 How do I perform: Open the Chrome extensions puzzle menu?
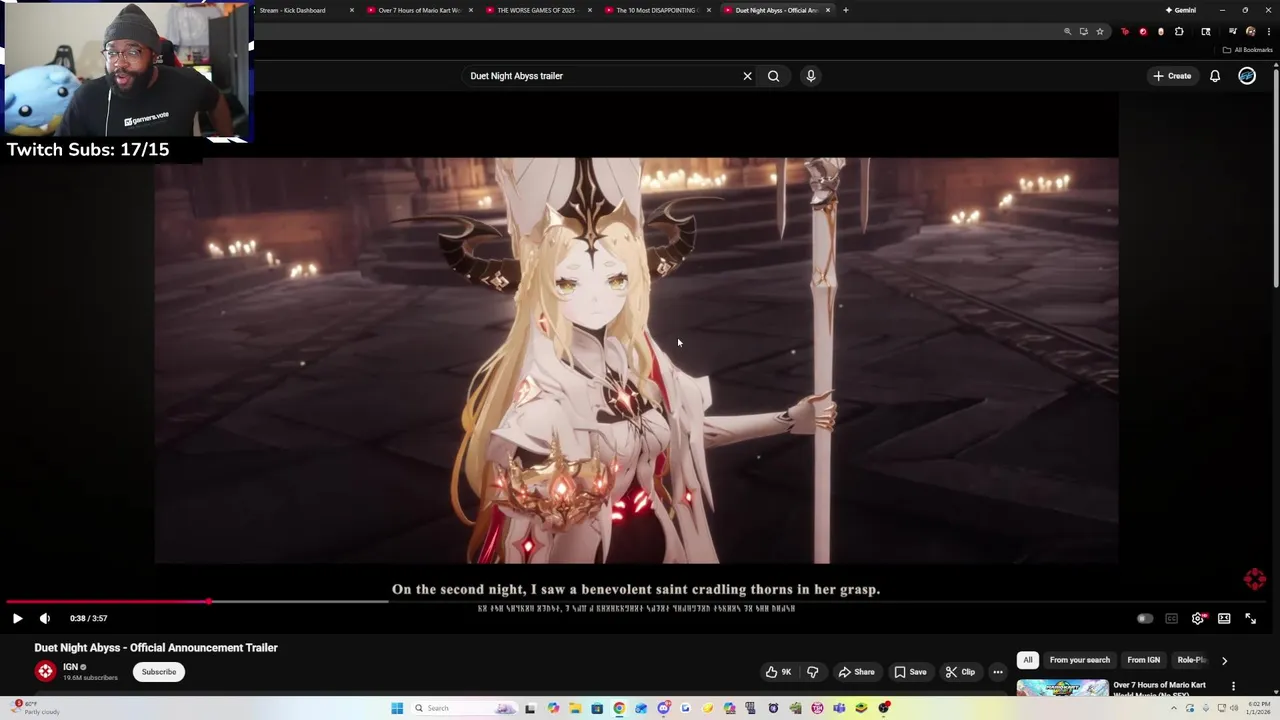(1179, 31)
